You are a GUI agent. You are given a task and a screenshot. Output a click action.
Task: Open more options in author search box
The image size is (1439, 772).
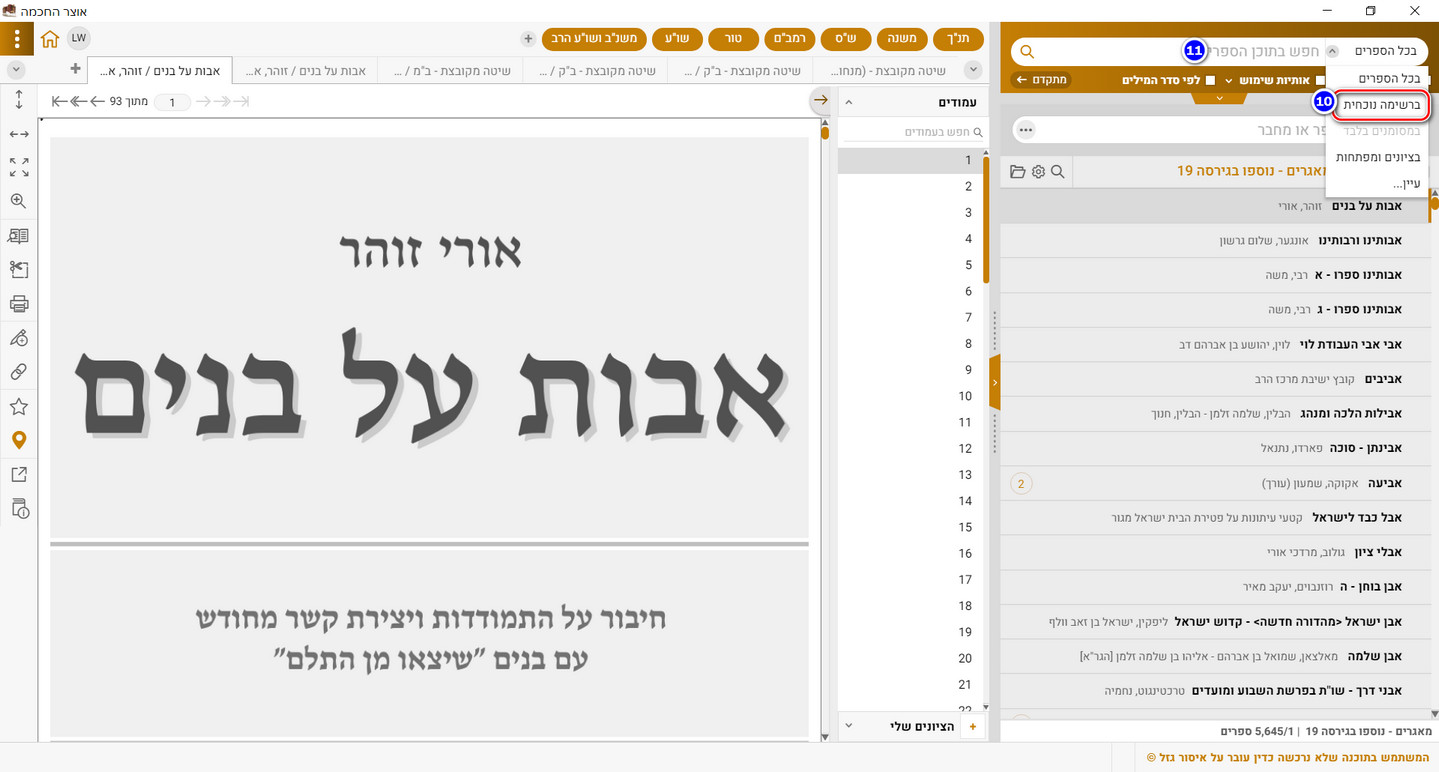pos(1026,130)
